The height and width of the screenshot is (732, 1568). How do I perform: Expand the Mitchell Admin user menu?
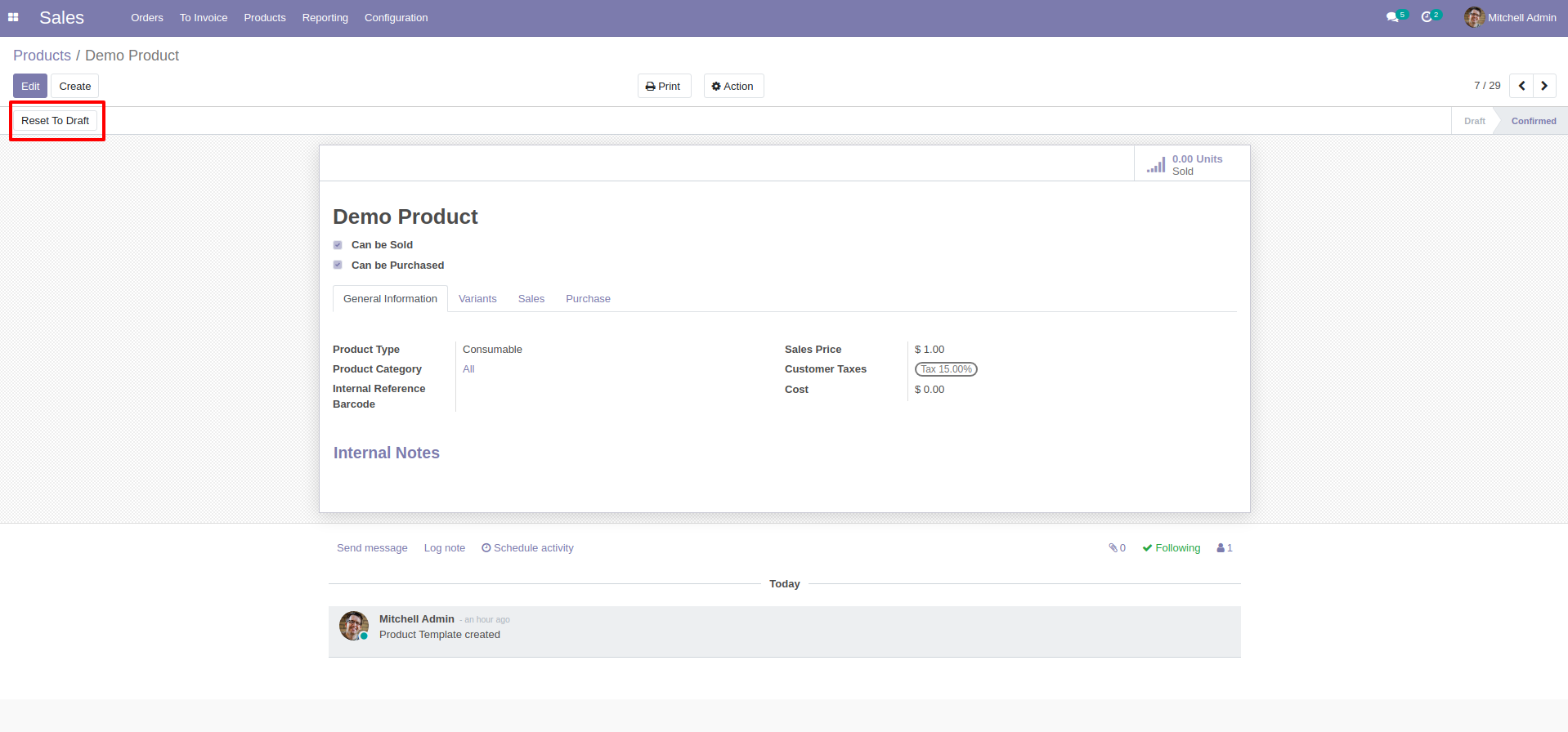(1511, 17)
